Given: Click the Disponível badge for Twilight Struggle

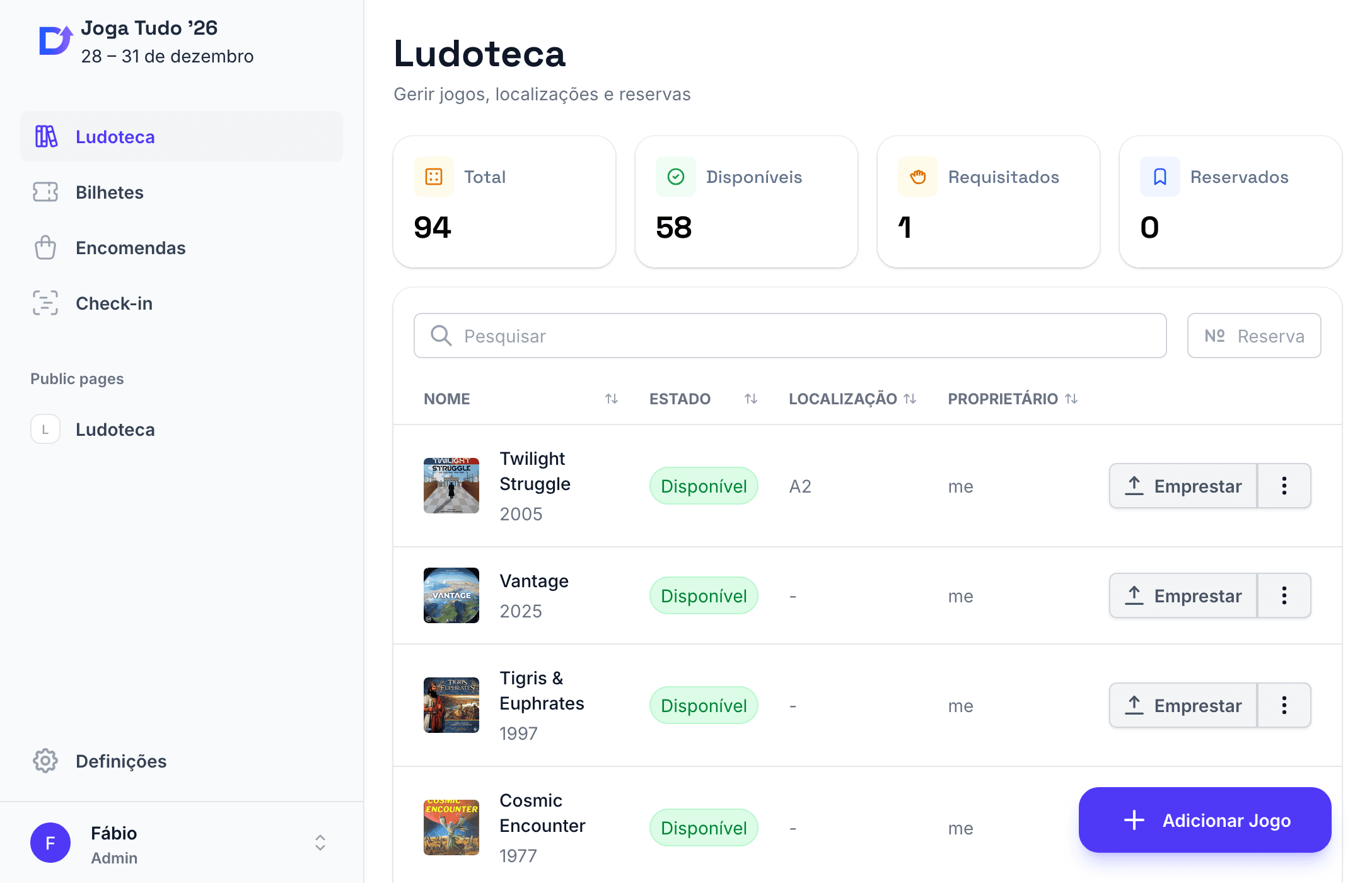Looking at the screenshot, I should (704, 486).
